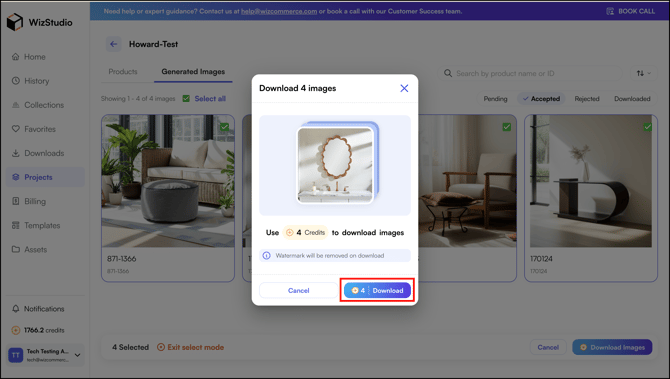Open the 170124 console table thumbnail
This screenshot has width=670, height=379.
click(x=591, y=181)
